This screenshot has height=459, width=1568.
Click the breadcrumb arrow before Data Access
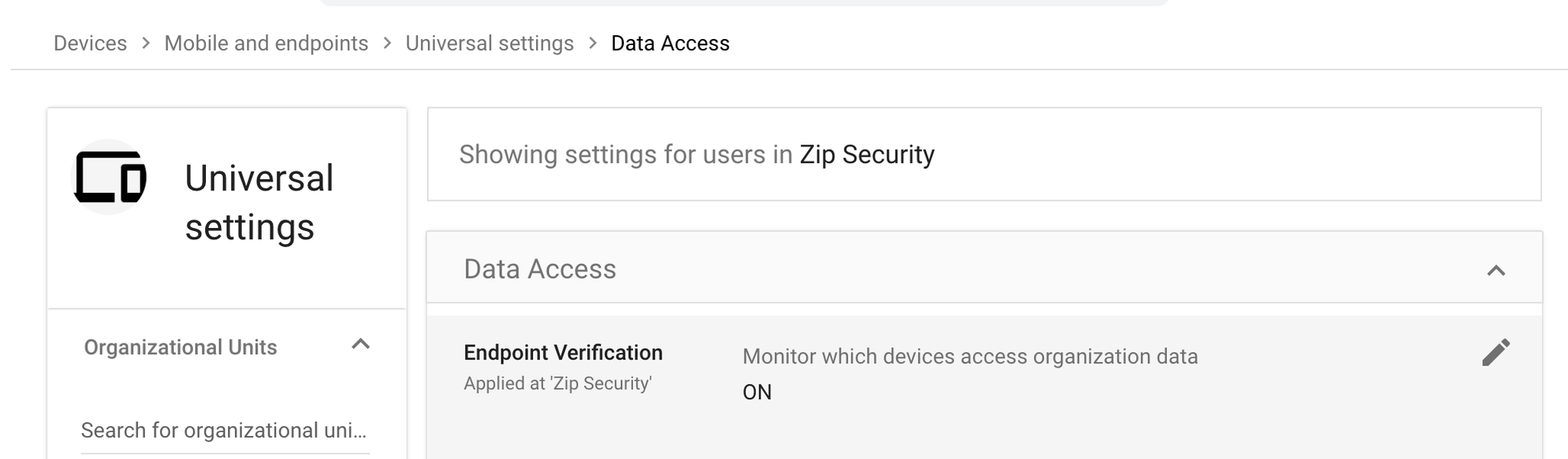pos(593,44)
